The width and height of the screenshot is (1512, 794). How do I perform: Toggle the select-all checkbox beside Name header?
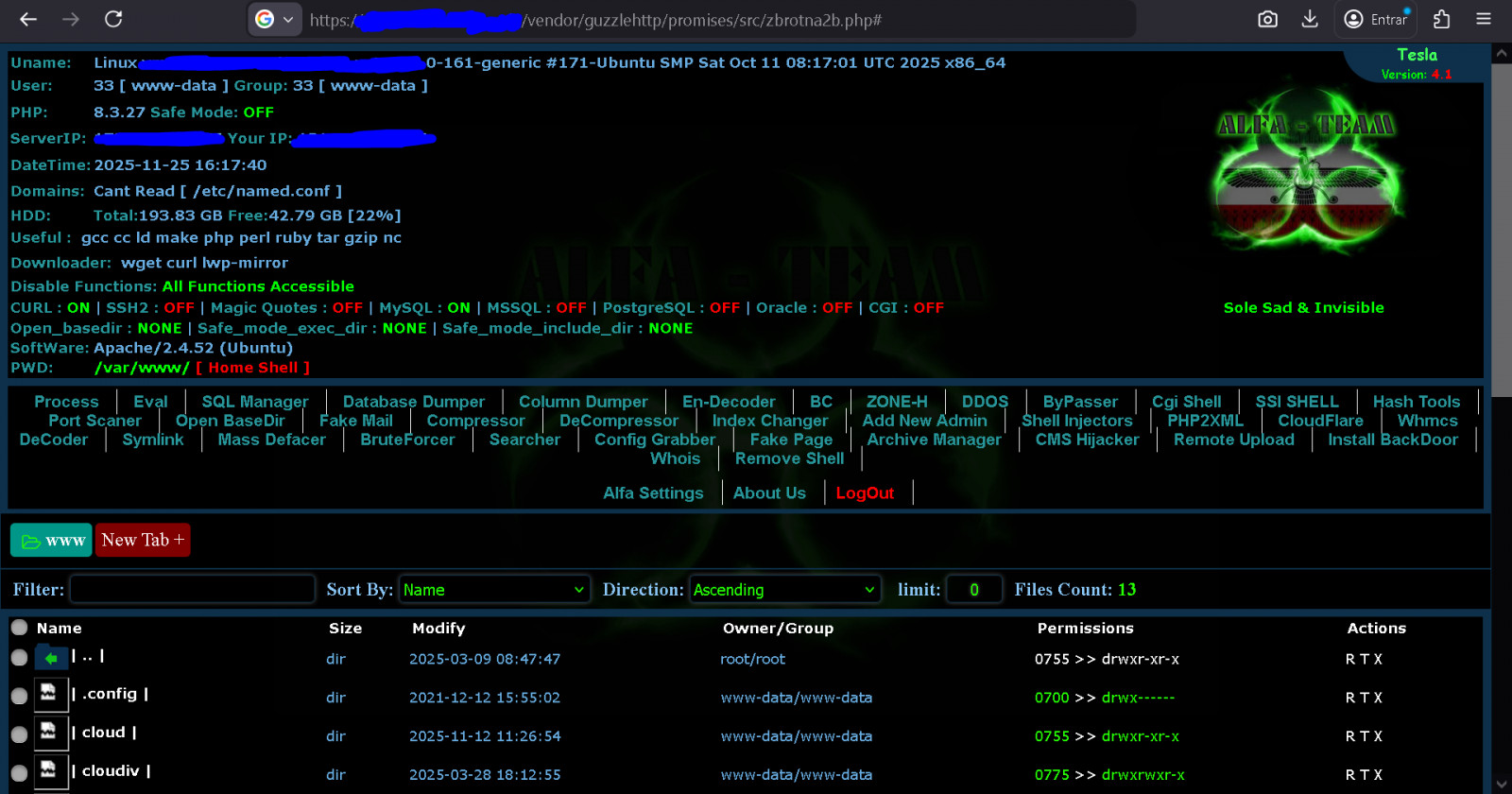pos(19,627)
